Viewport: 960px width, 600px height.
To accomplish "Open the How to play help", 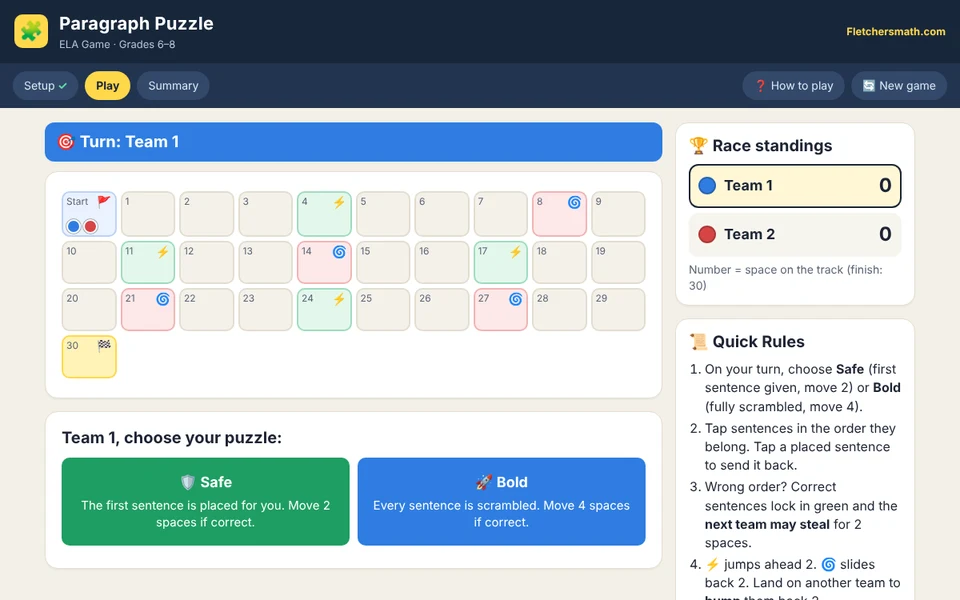I will pos(793,86).
